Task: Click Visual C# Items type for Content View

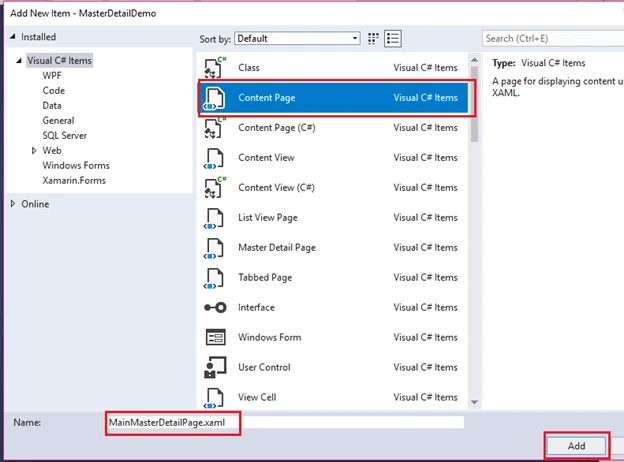Action: click(425, 158)
